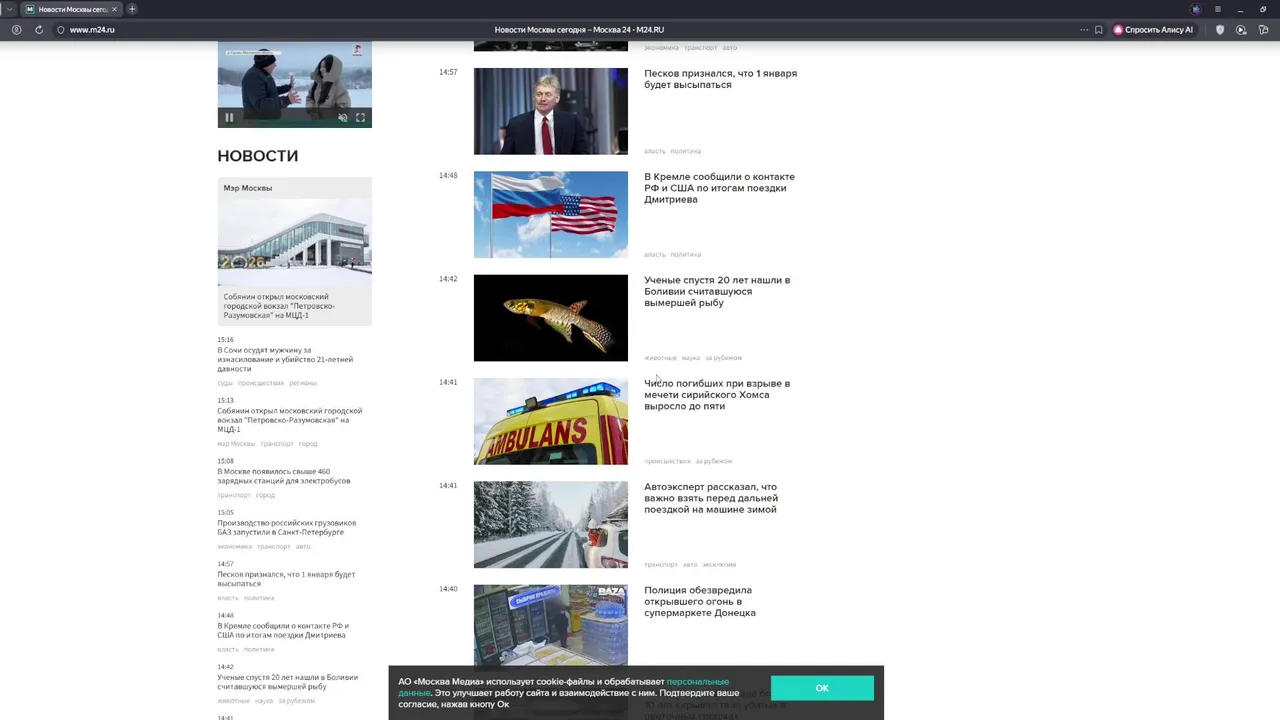Open sidebar video in fullscreen mode
1280x720 pixels.
click(x=360, y=118)
